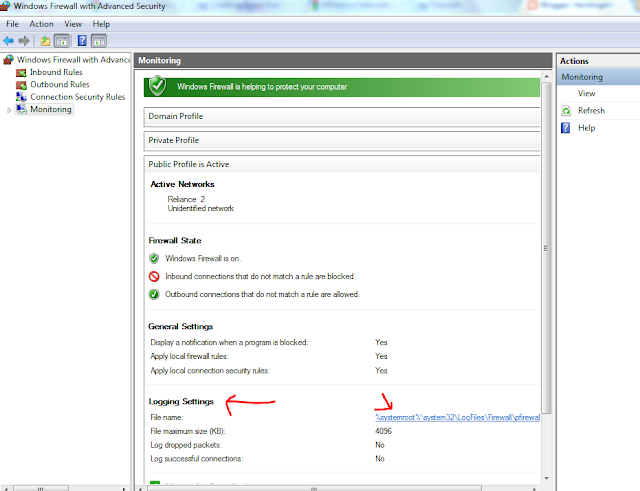Open the Help menu

click(101, 24)
